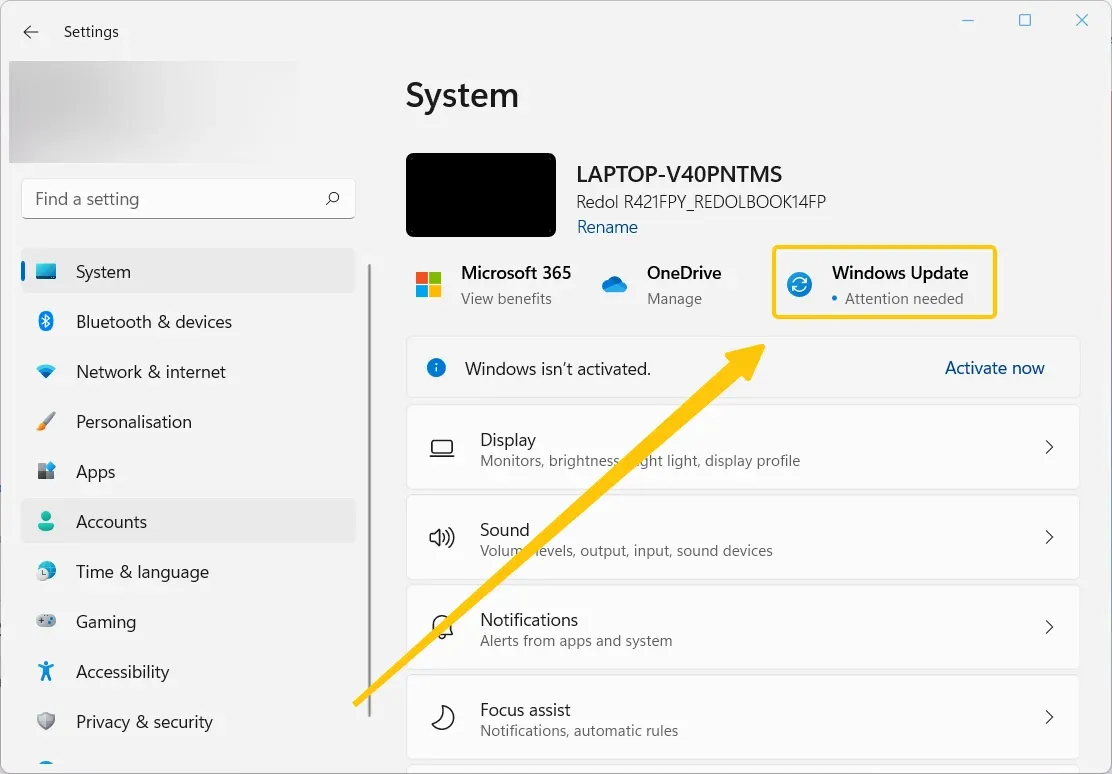1112x774 pixels.
Task: Open Bluetooth & devices section
Action: pyautogui.click(x=188, y=321)
